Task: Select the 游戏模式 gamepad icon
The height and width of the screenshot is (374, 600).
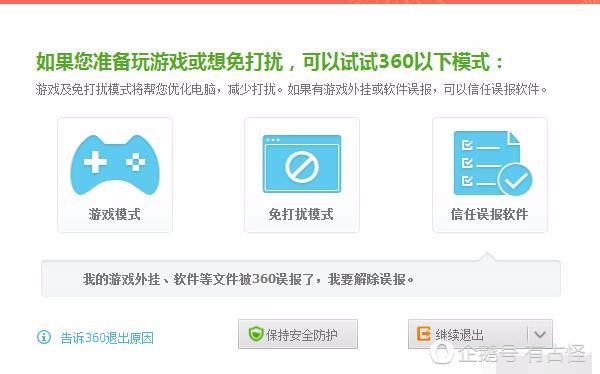Action: point(115,165)
